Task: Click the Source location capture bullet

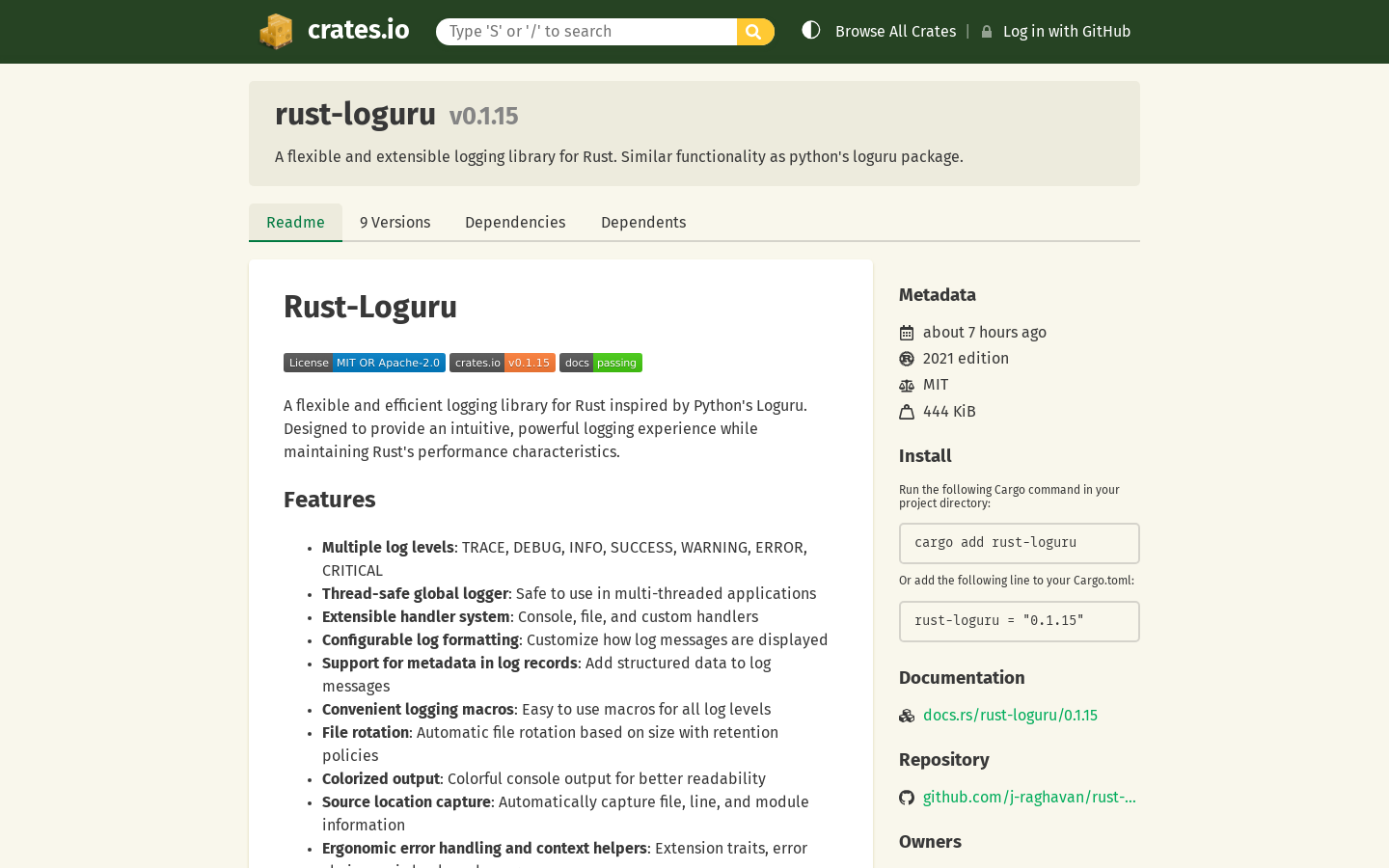Action: click(x=566, y=814)
